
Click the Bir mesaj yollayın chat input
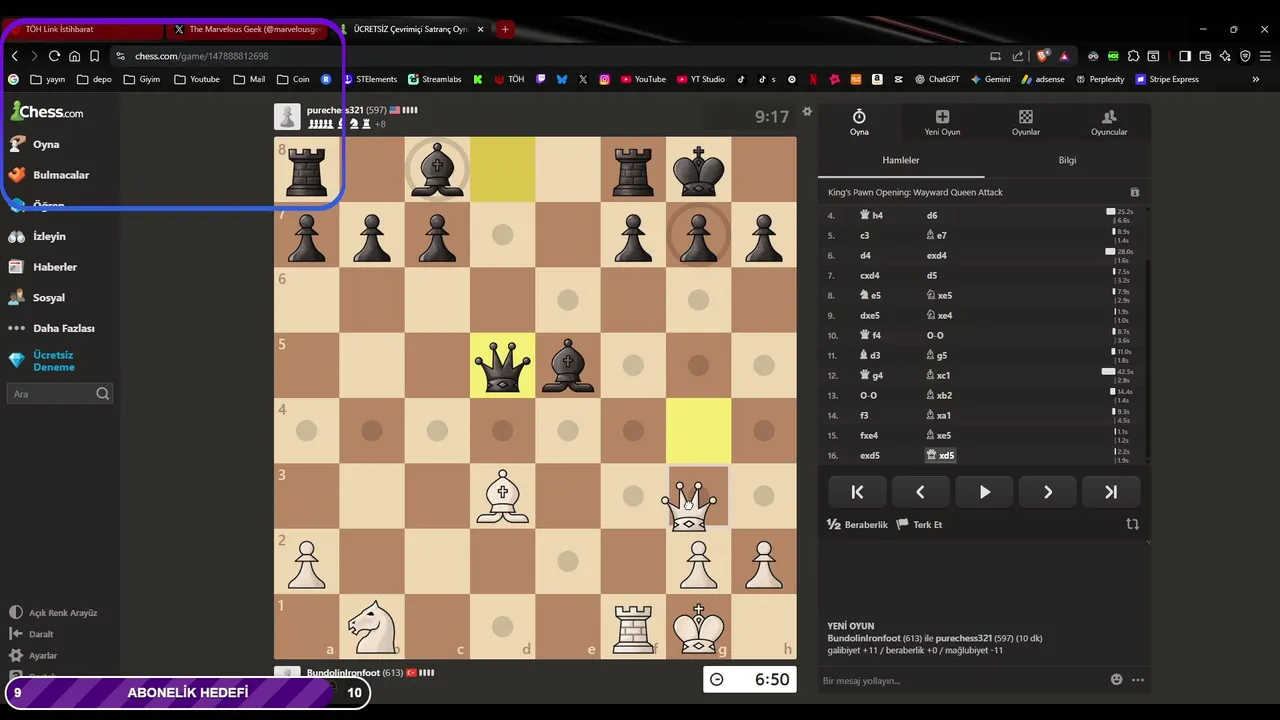point(960,681)
